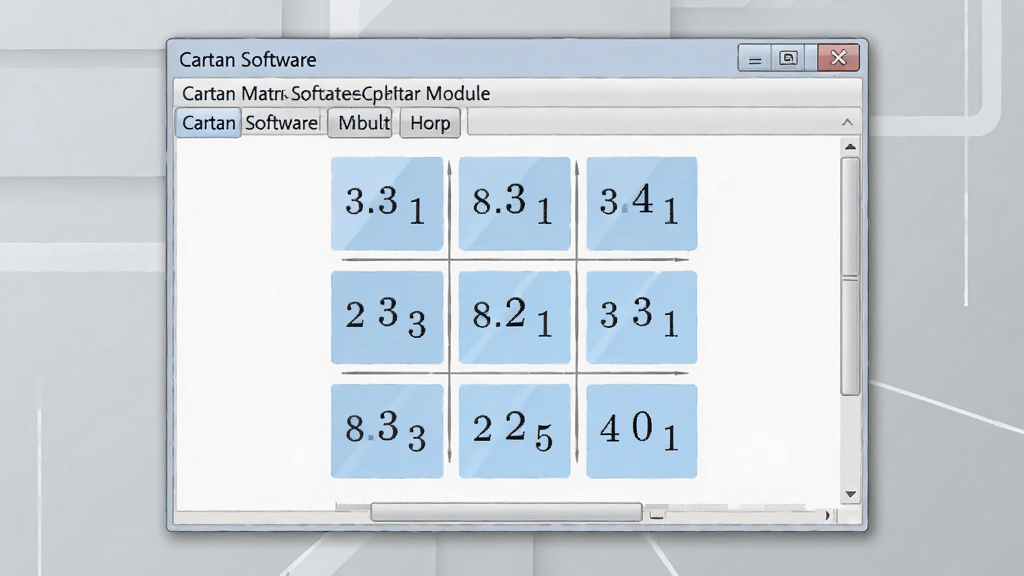Minimize the Cartan Software window
Viewport: 1024px width, 576px height.
coord(754,58)
